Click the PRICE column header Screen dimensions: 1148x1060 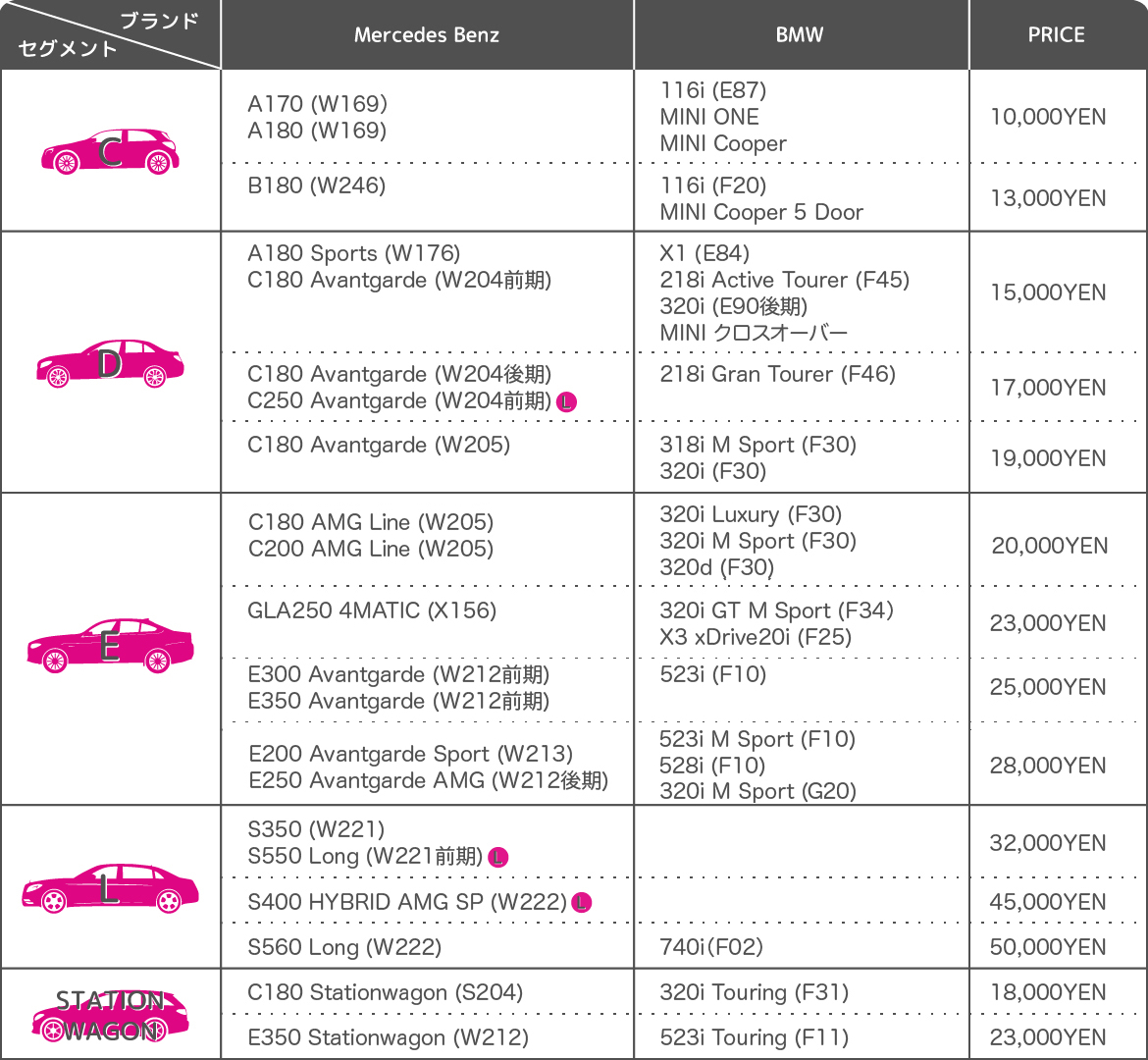point(1056,34)
